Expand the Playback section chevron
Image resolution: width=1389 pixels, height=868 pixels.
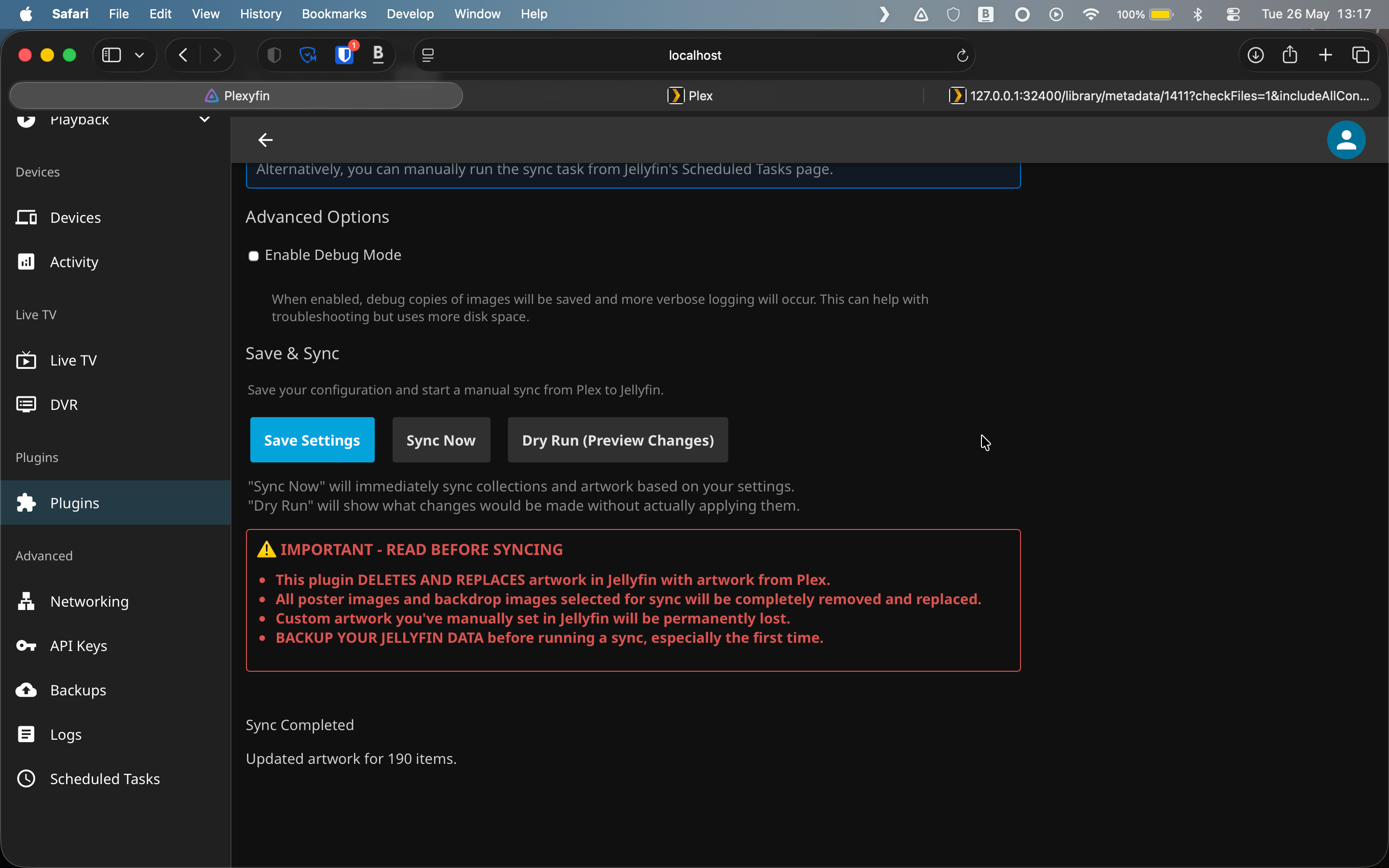point(205,120)
